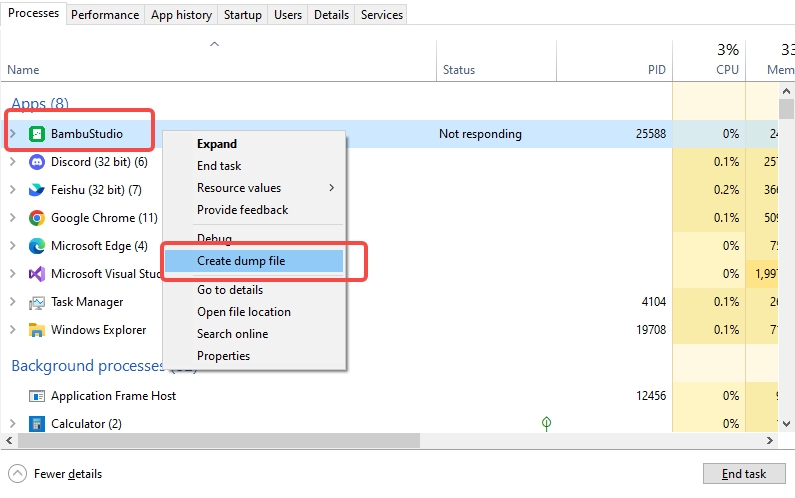This screenshot has width=795, height=498.
Task: Switch to the Performance tab
Action: 105,15
